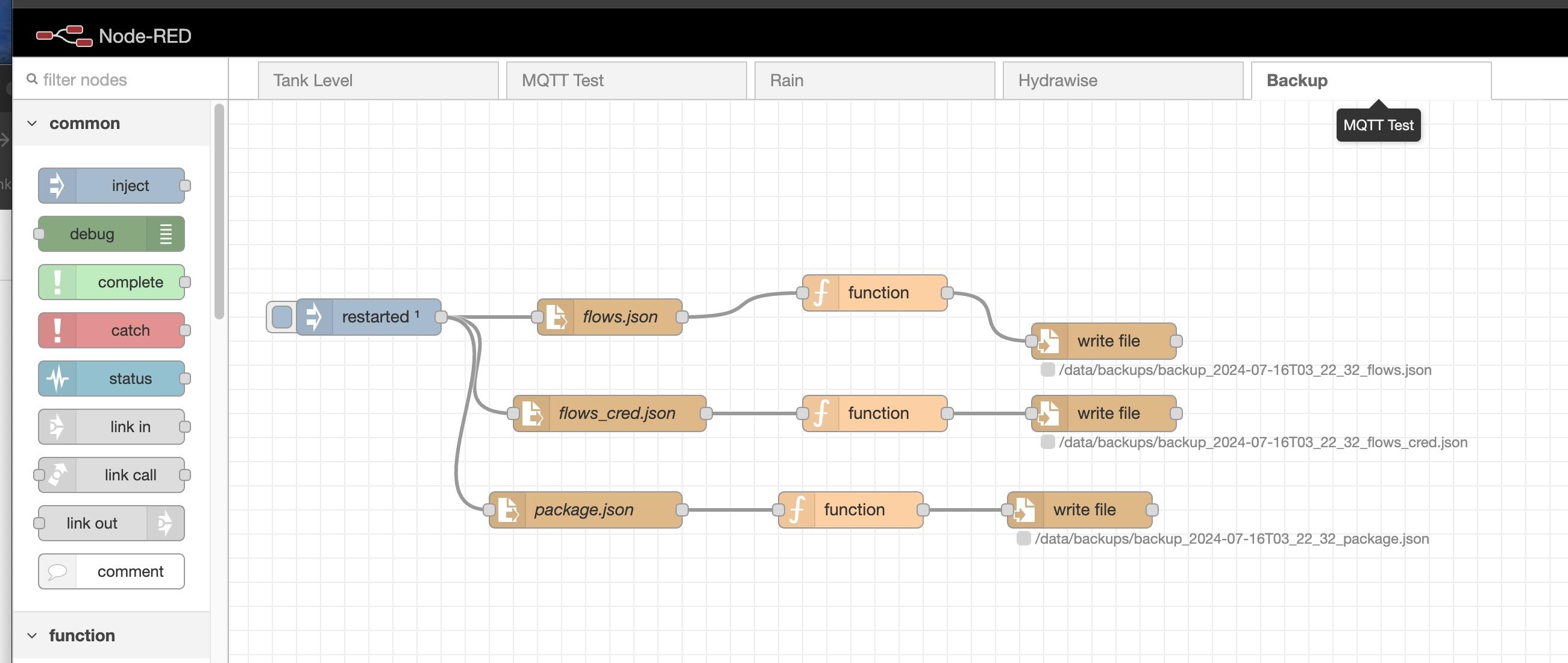Click the inject node icon

point(57,185)
